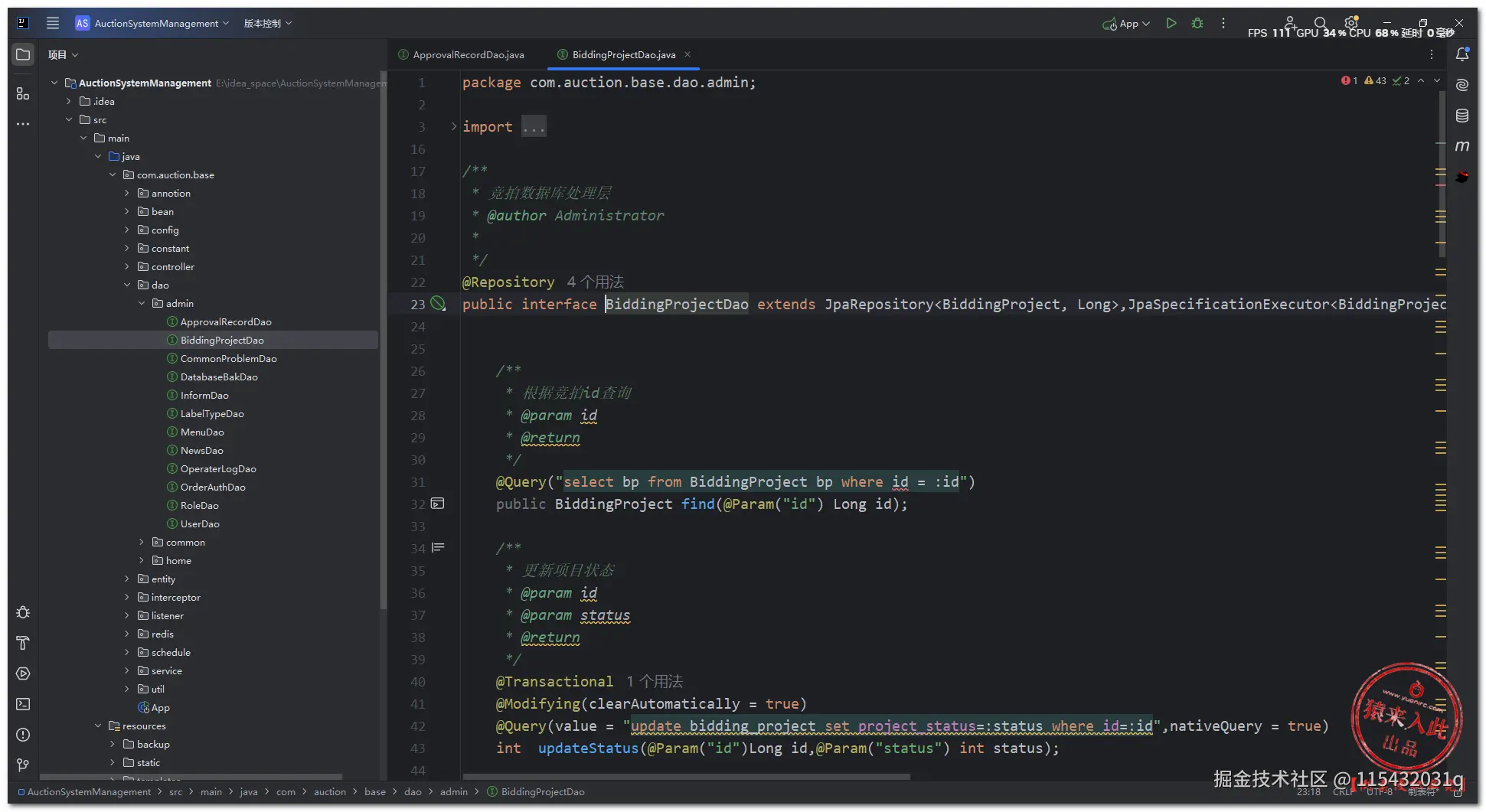Screen dimensions: 1486x812
Task: Click the gutter icon on line 32
Action: pos(438,504)
